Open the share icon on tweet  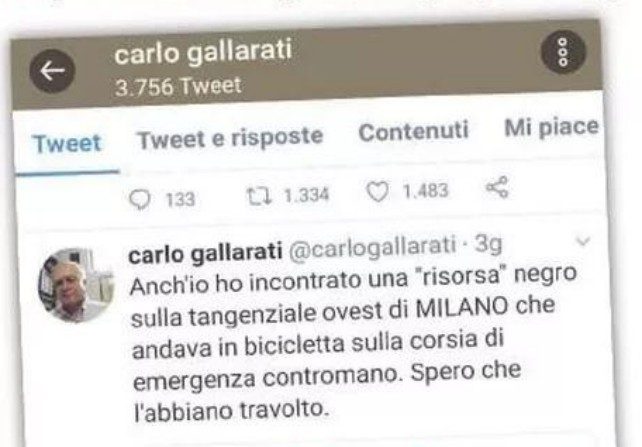[497, 187]
